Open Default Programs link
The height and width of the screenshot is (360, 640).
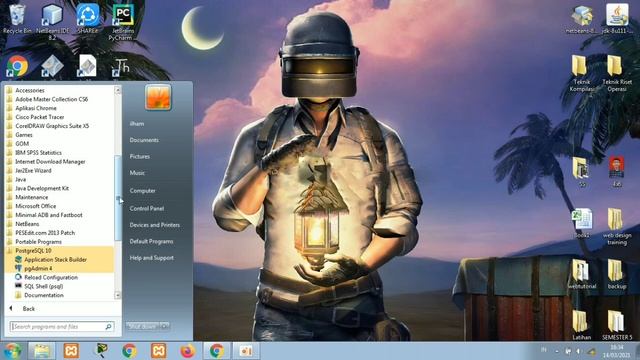pos(151,241)
